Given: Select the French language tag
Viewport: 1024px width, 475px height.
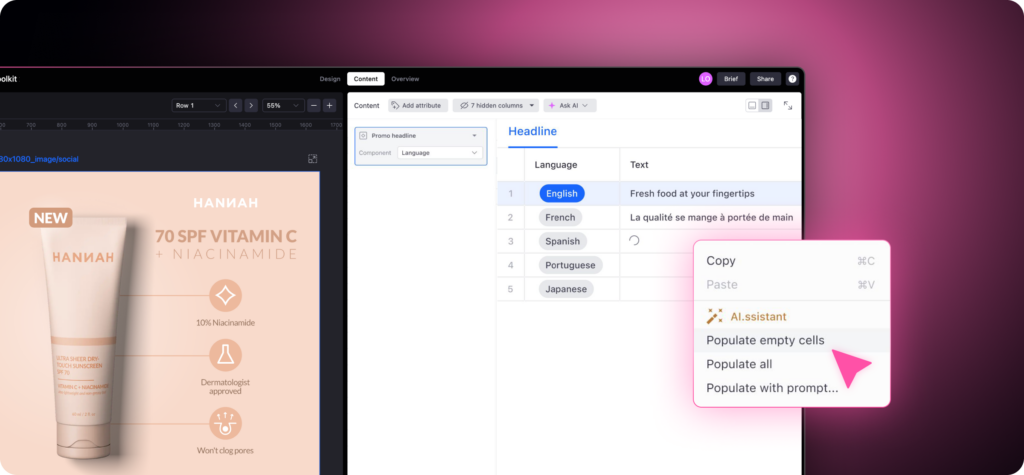Looking at the screenshot, I should (560, 218).
